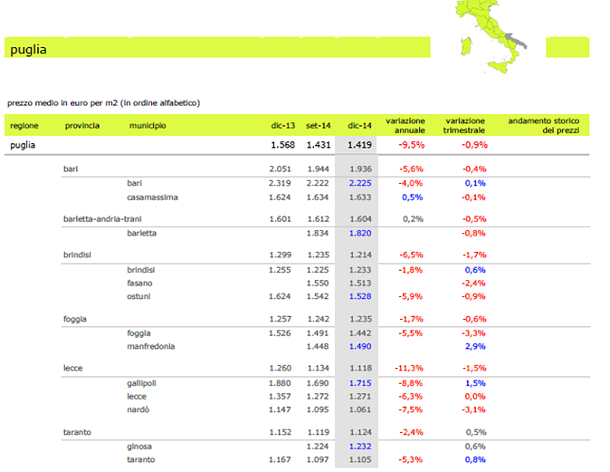Click puglia annual variation -9,5%

coord(411,145)
